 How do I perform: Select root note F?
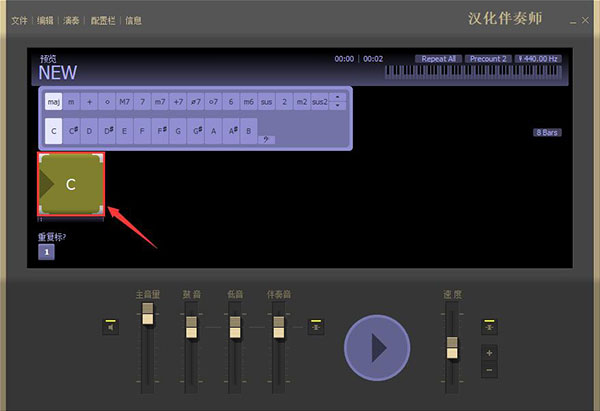click(x=142, y=131)
